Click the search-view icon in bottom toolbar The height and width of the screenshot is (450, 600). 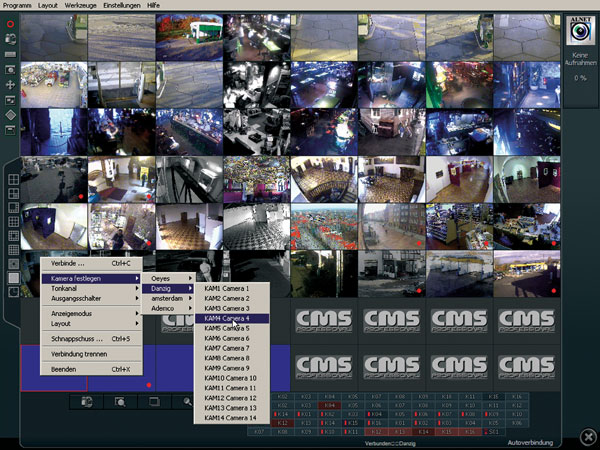tap(120, 402)
